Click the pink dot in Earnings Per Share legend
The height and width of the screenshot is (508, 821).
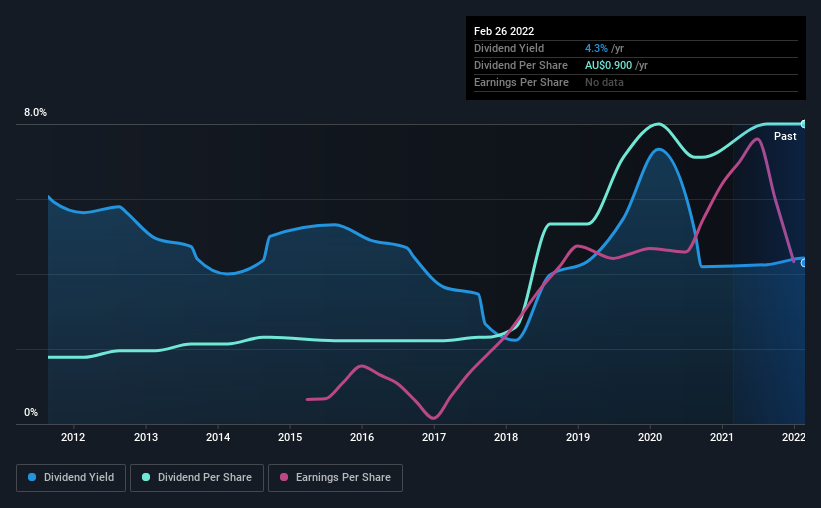click(284, 477)
